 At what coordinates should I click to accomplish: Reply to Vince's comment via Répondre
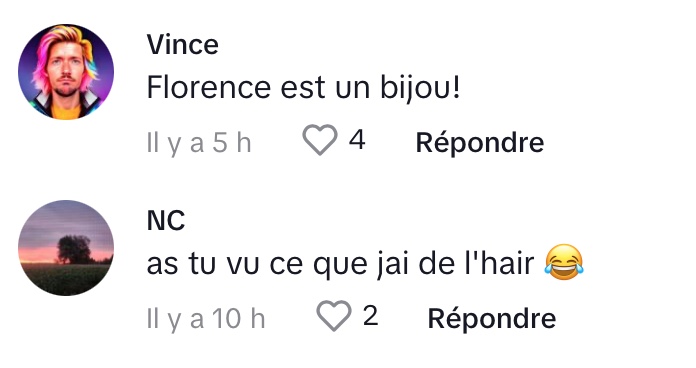click(x=480, y=142)
